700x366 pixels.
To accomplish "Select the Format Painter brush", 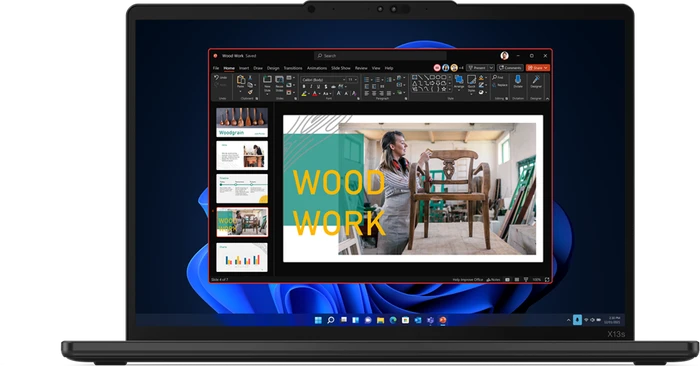I will [x=250, y=92].
